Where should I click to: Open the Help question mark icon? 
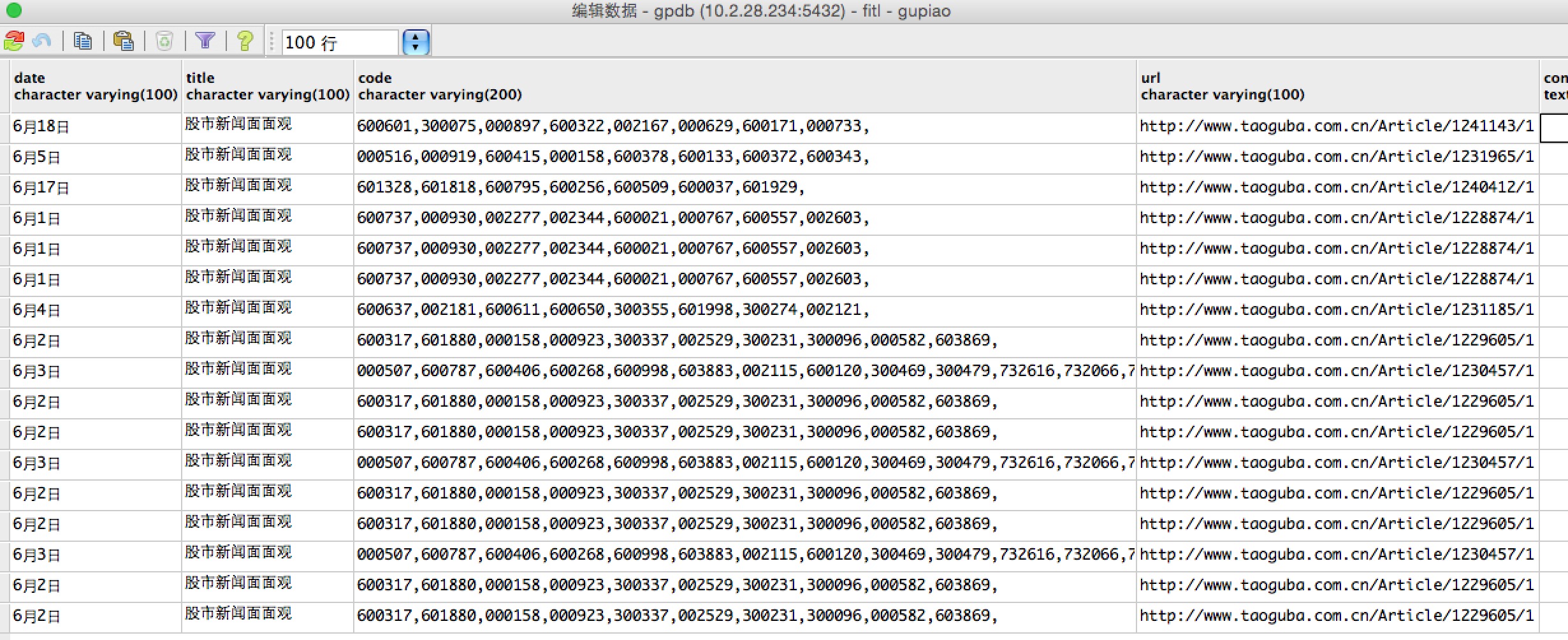245,41
